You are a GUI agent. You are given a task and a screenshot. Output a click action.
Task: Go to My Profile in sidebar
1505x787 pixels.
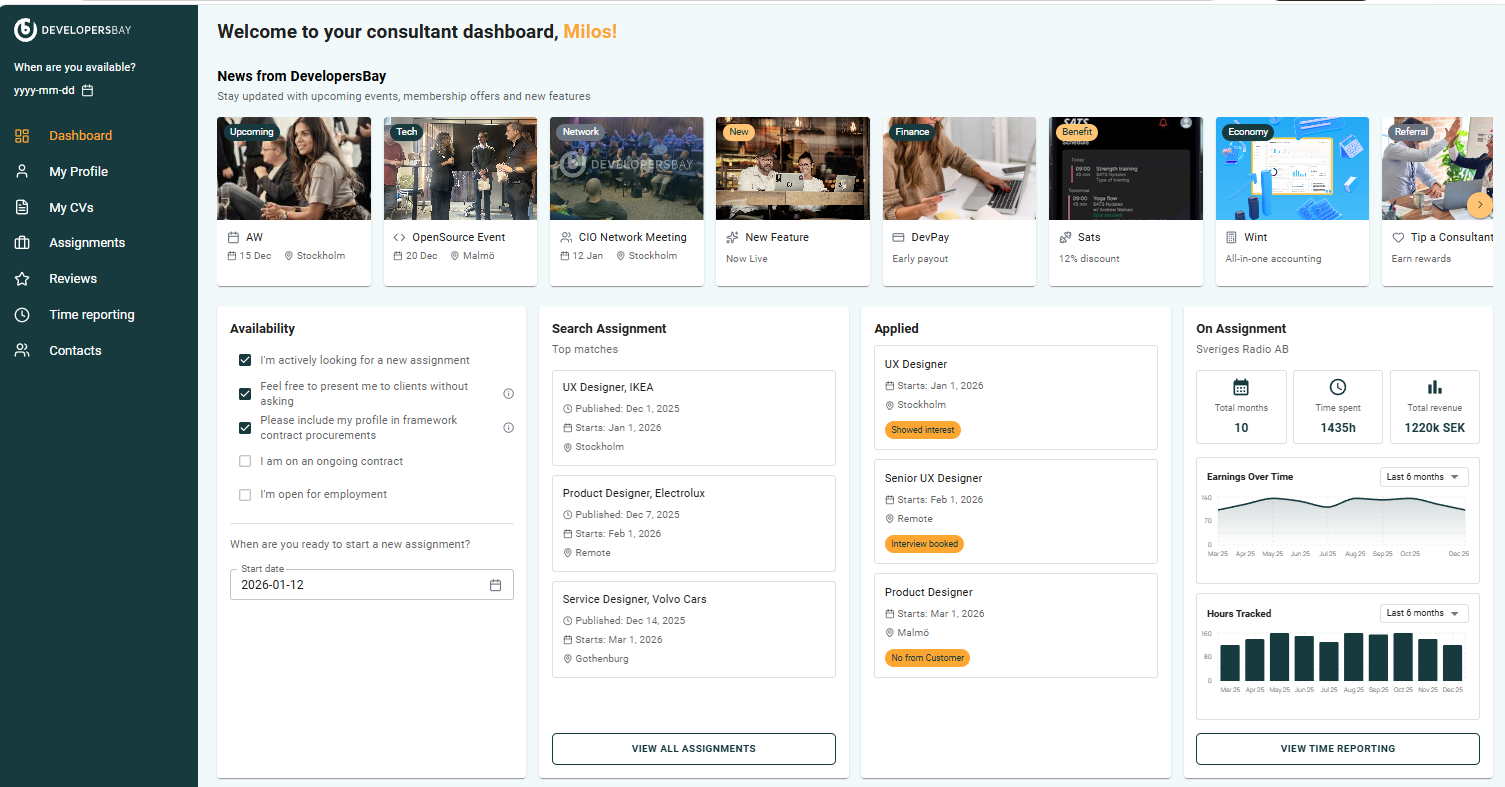tap(78, 172)
